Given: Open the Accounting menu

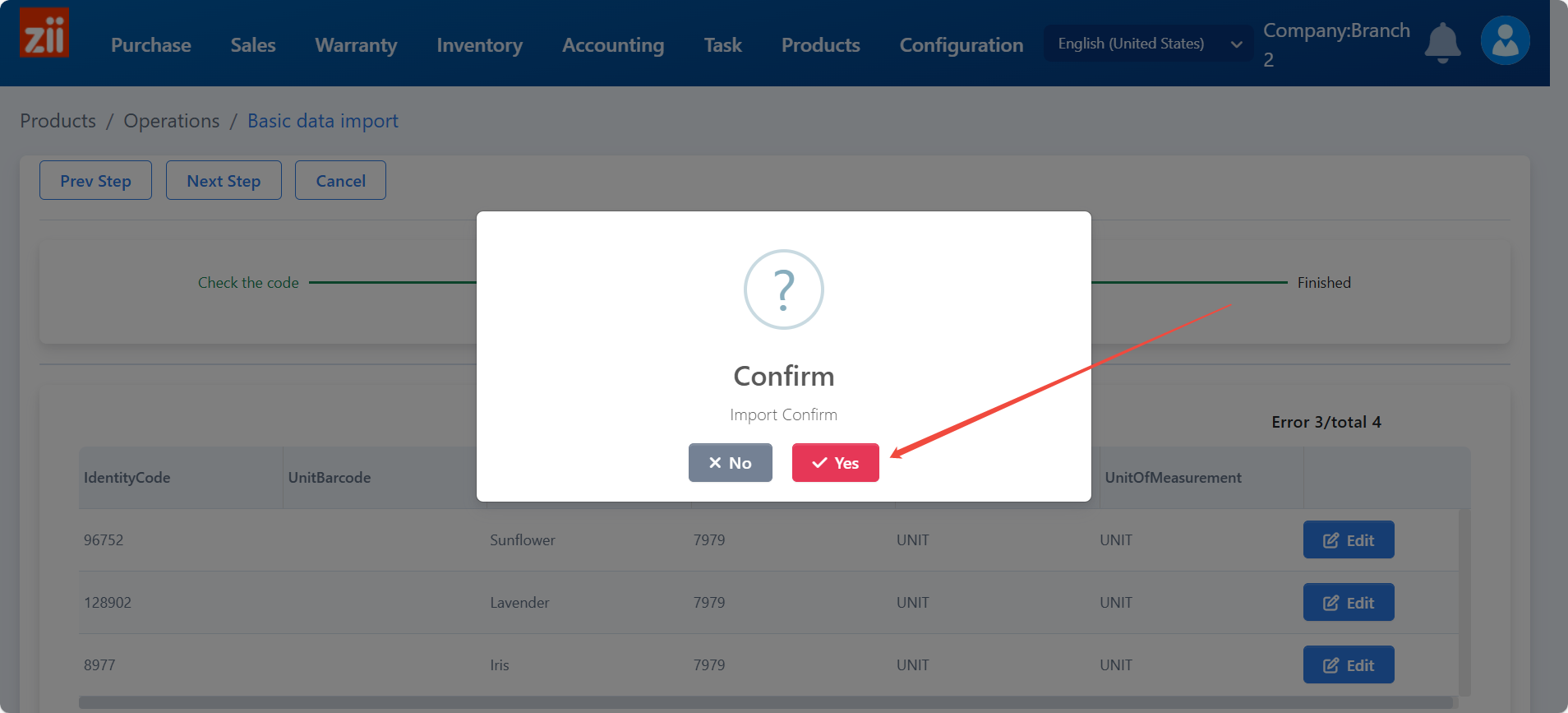Looking at the screenshot, I should click(613, 45).
